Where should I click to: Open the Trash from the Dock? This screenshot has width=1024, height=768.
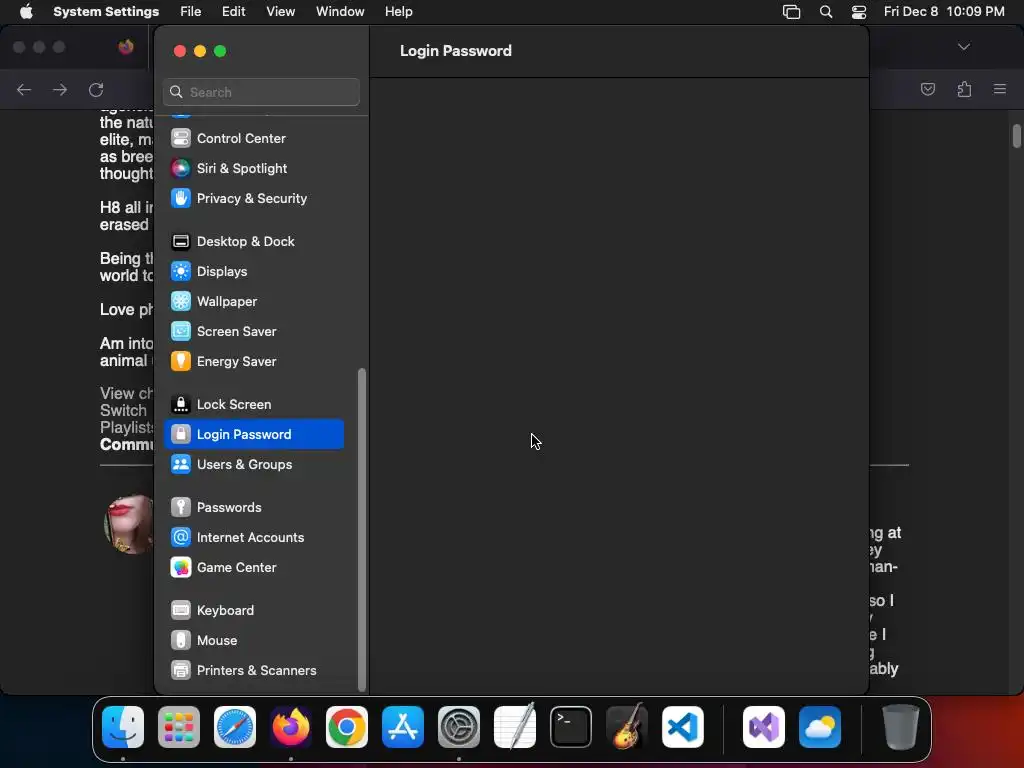[901, 727]
